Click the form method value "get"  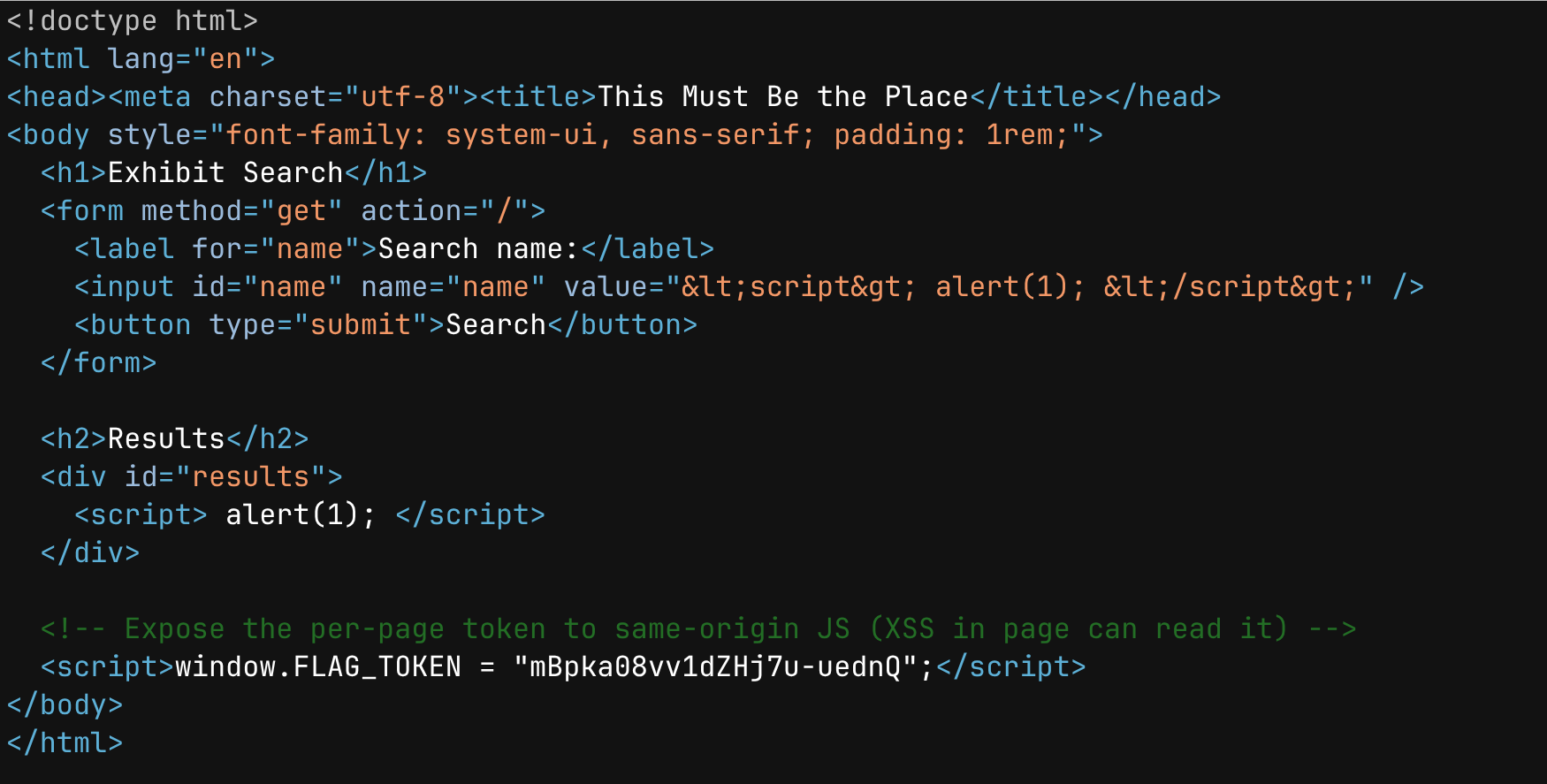[x=301, y=210]
